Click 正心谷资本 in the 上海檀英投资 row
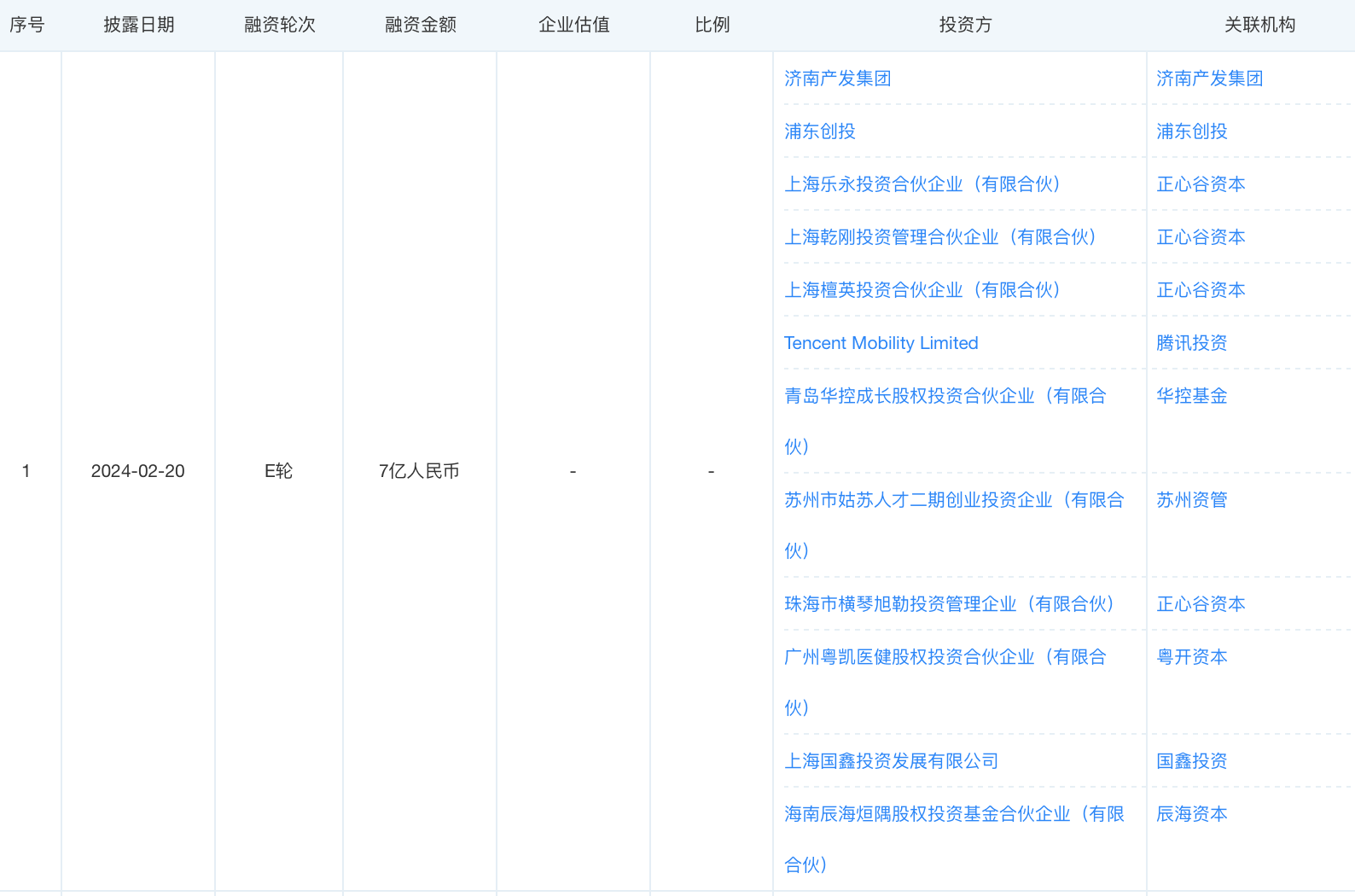The width and height of the screenshot is (1355, 896). 1201,290
